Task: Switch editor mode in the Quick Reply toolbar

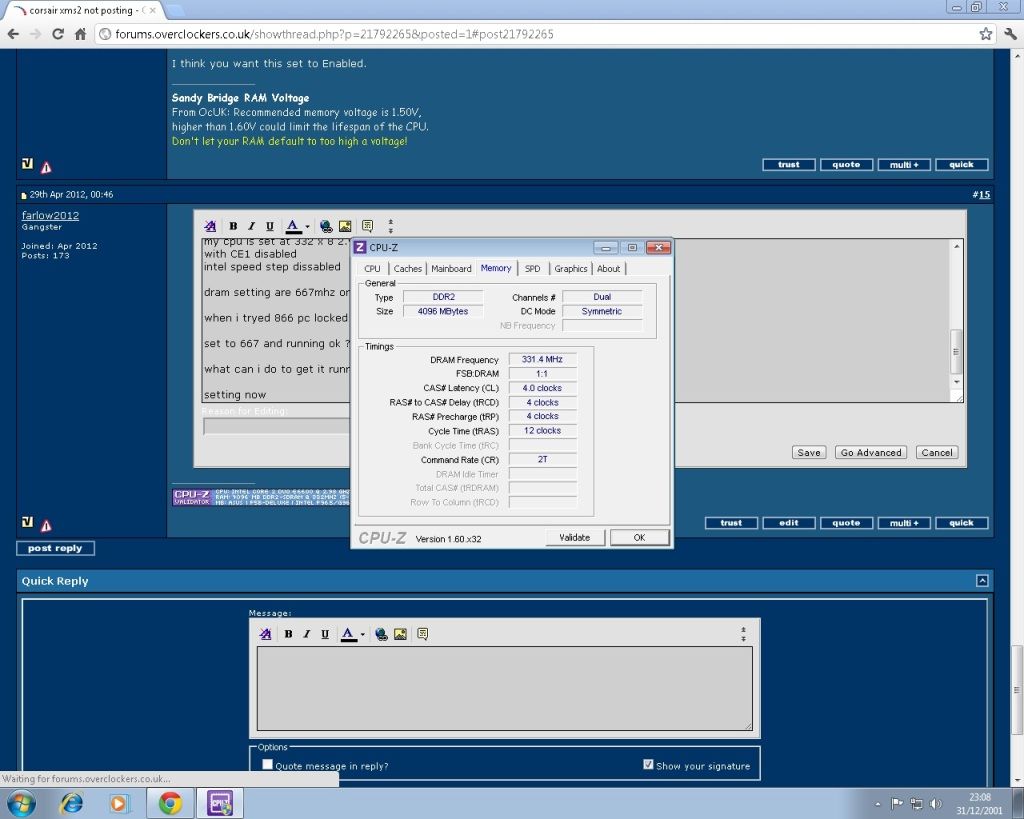Action: [265, 634]
